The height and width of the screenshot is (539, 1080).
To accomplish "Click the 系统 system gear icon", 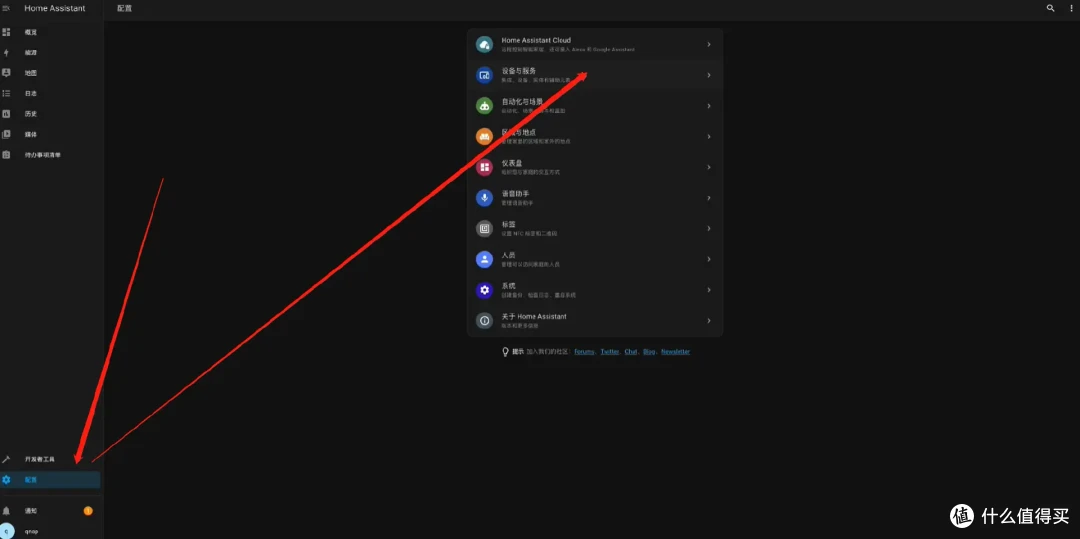I will pyautogui.click(x=484, y=290).
